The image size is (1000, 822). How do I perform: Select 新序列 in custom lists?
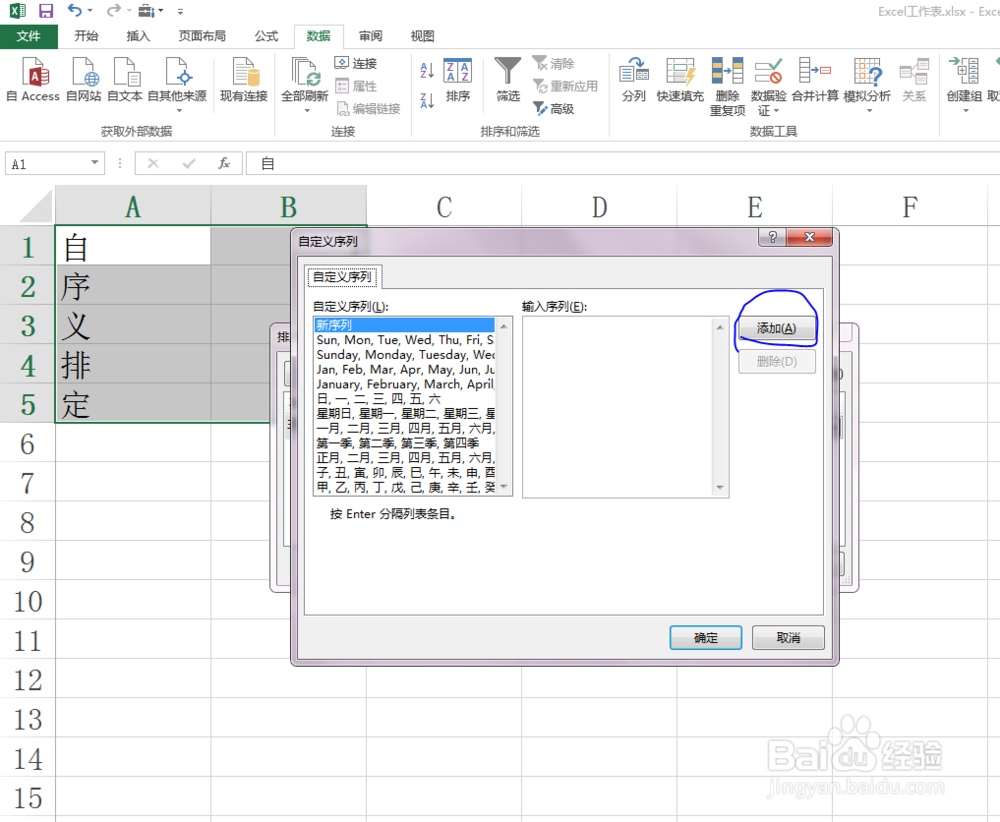404,325
